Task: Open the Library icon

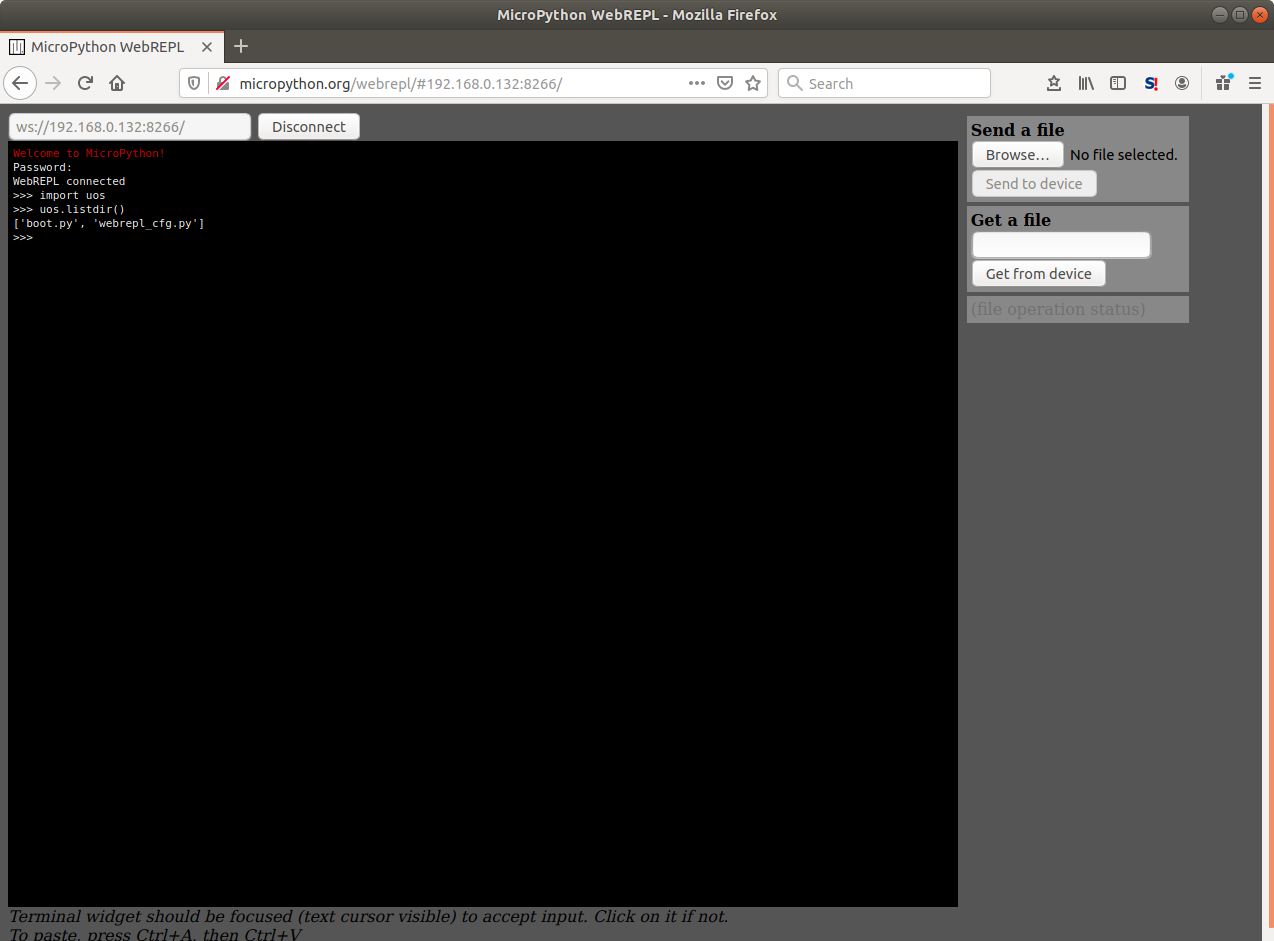Action: tap(1086, 83)
